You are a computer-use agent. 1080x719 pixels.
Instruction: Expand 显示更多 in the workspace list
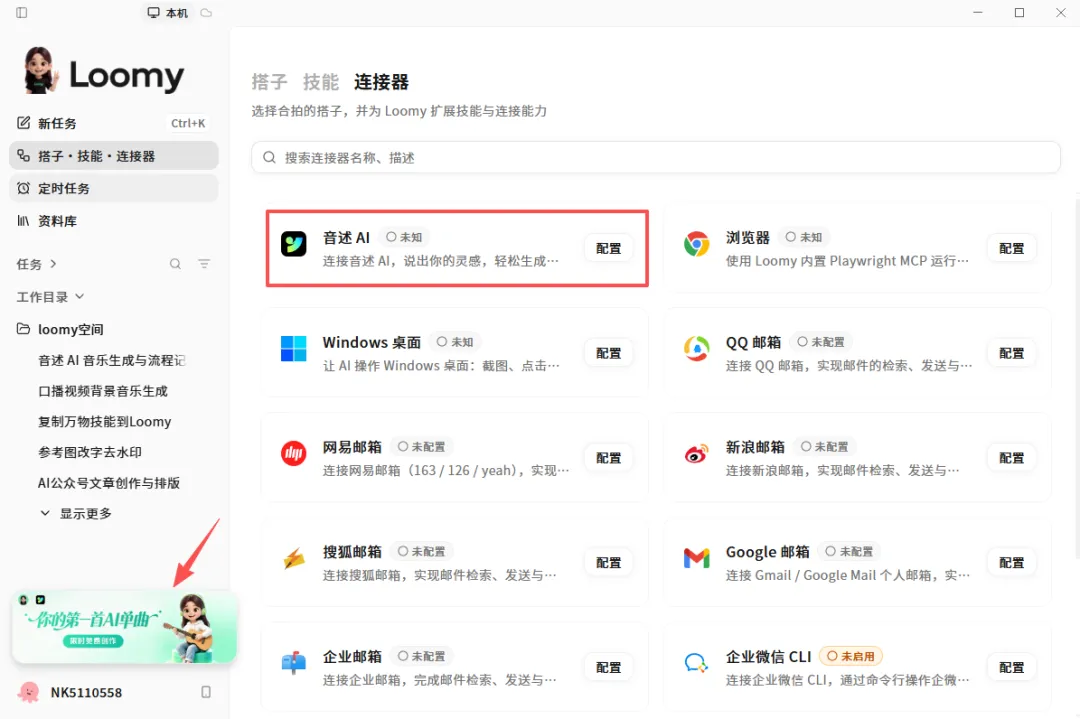[76, 514]
